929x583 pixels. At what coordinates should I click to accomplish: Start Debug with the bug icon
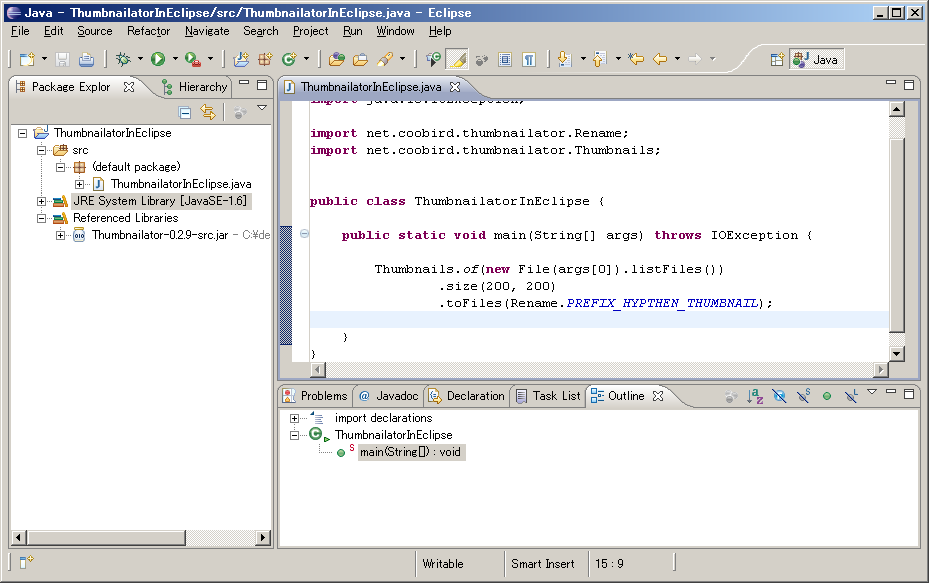(x=123, y=59)
